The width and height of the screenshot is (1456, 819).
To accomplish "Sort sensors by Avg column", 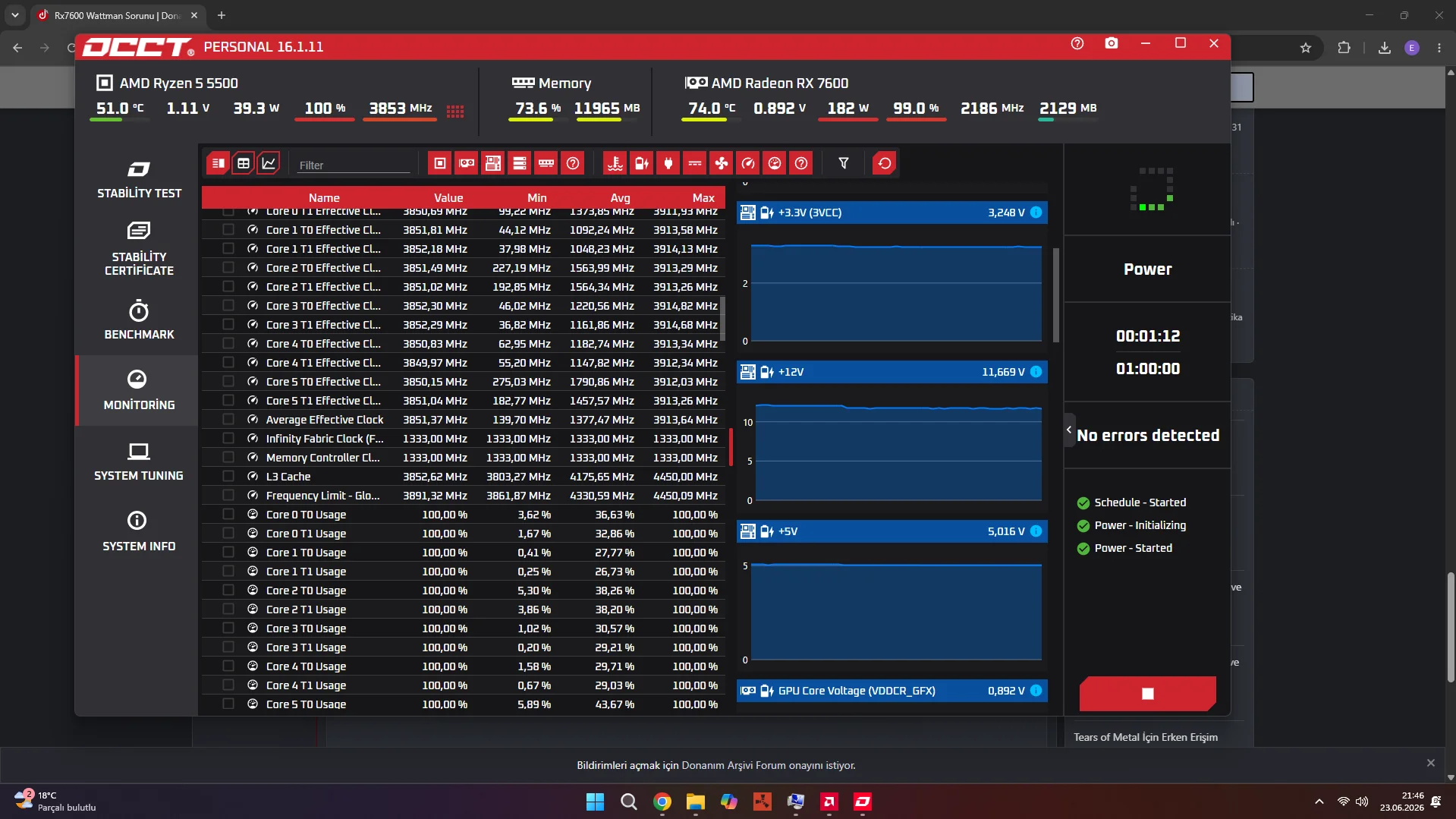I will coord(621,197).
